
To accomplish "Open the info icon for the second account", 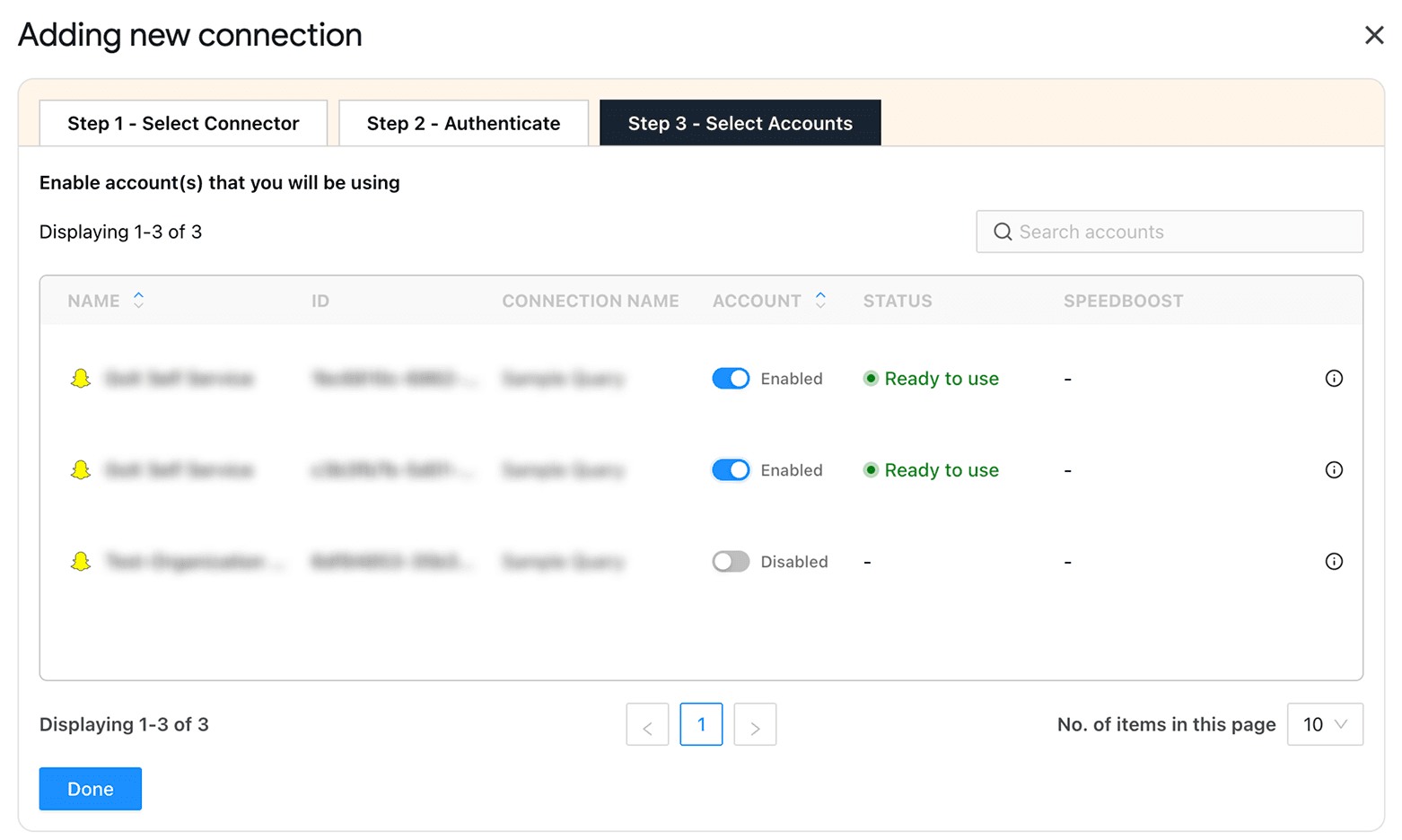I will click(1335, 469).
